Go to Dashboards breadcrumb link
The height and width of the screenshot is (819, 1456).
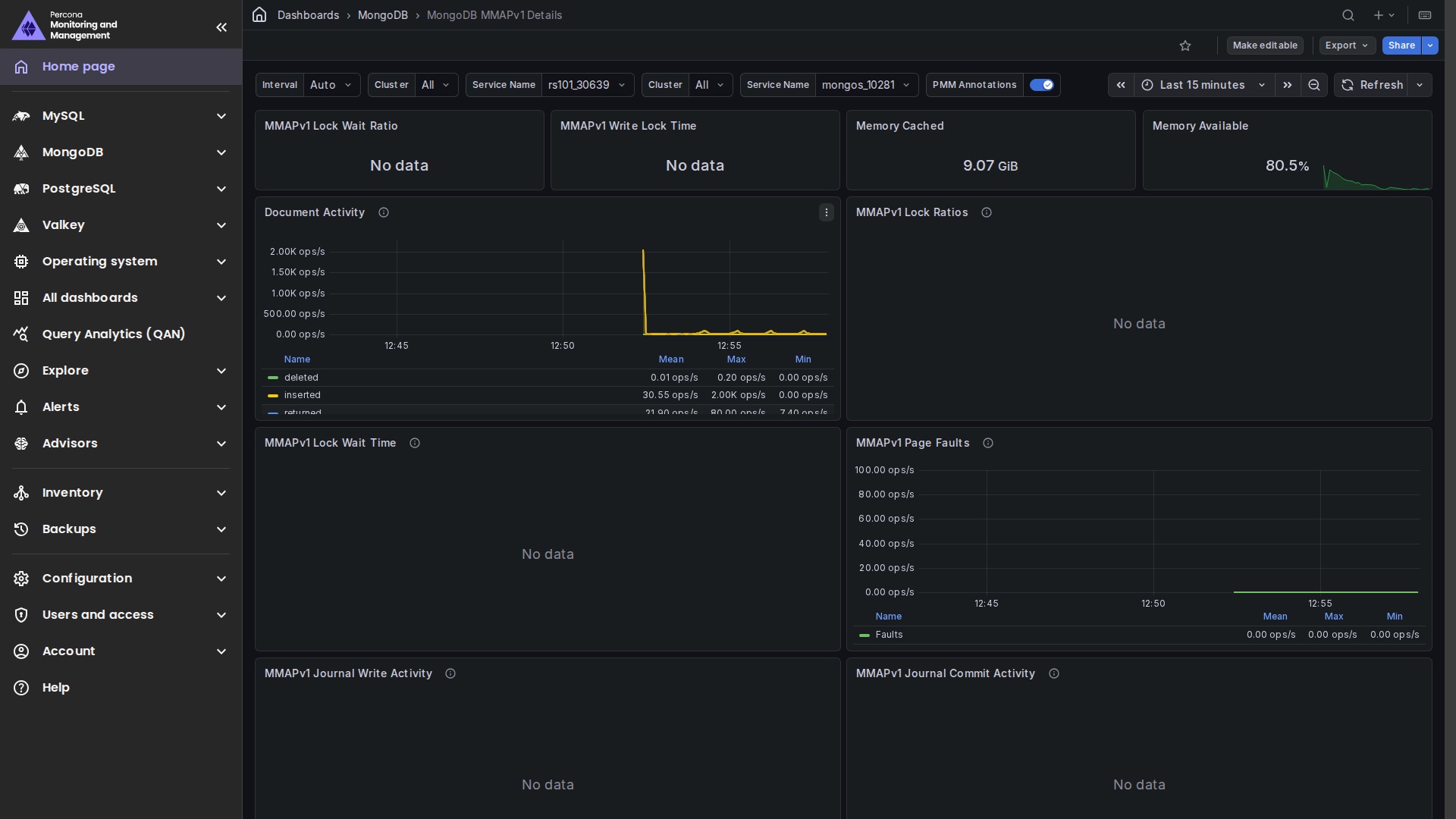[308, 15]
